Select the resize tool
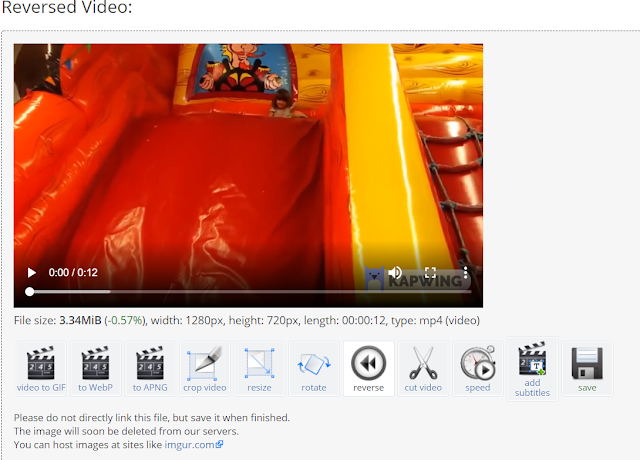The height and width of the screenshot is (460, 640). [x=259, y=369]
